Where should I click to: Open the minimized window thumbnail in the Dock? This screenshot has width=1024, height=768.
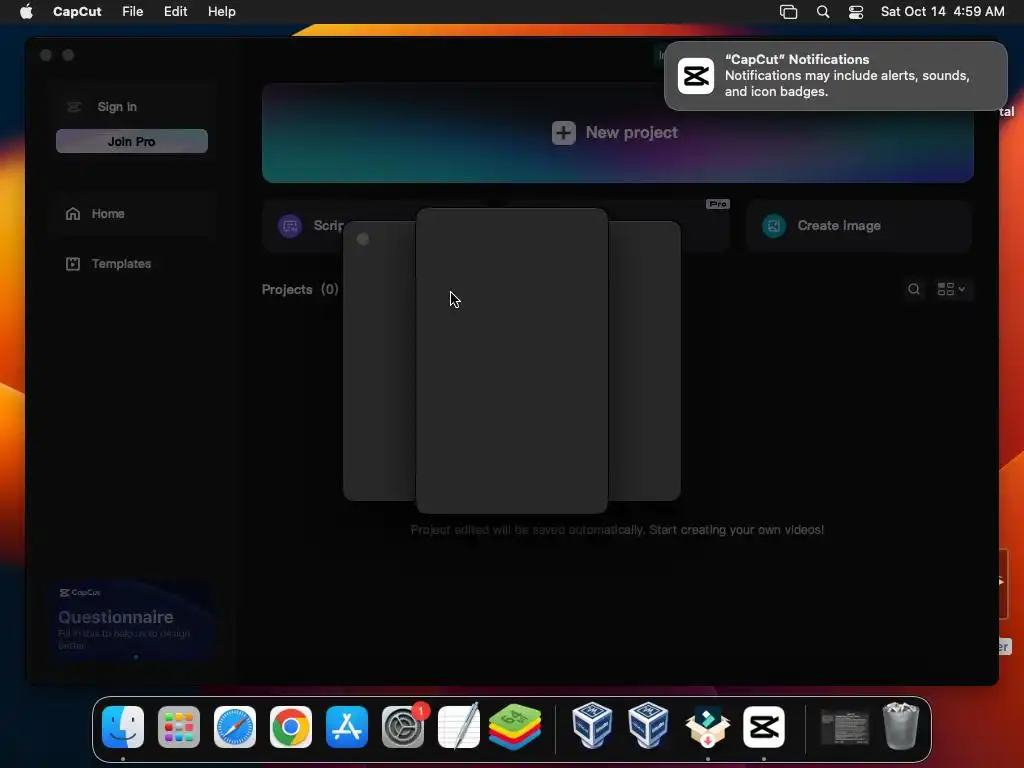point(844,727)
